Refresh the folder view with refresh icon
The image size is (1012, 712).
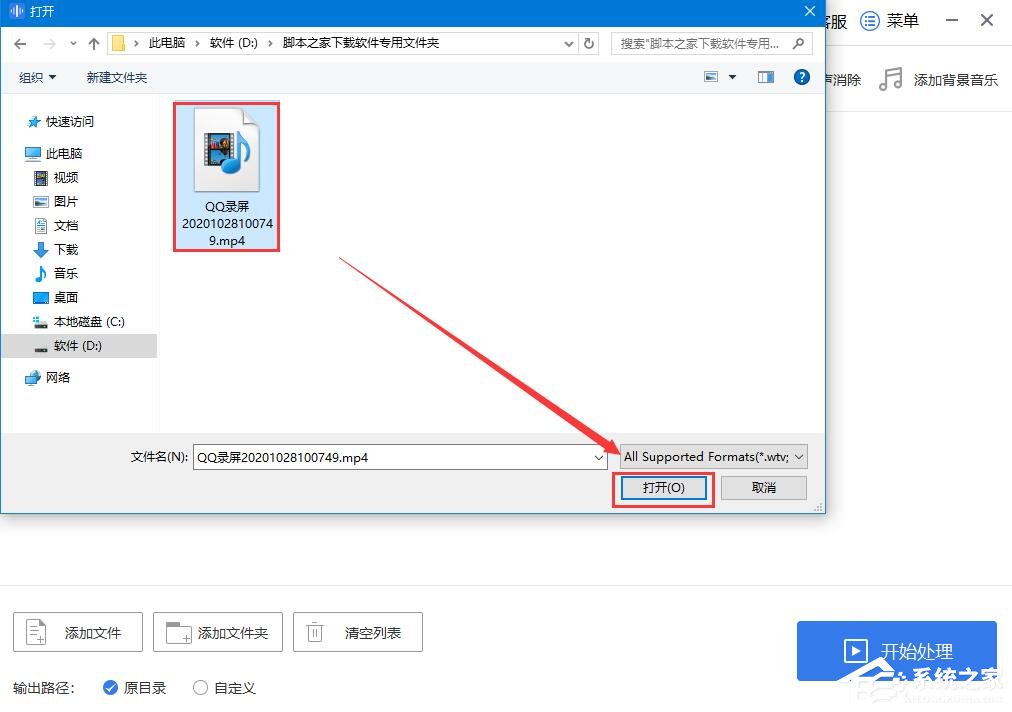tap(587, 43)
